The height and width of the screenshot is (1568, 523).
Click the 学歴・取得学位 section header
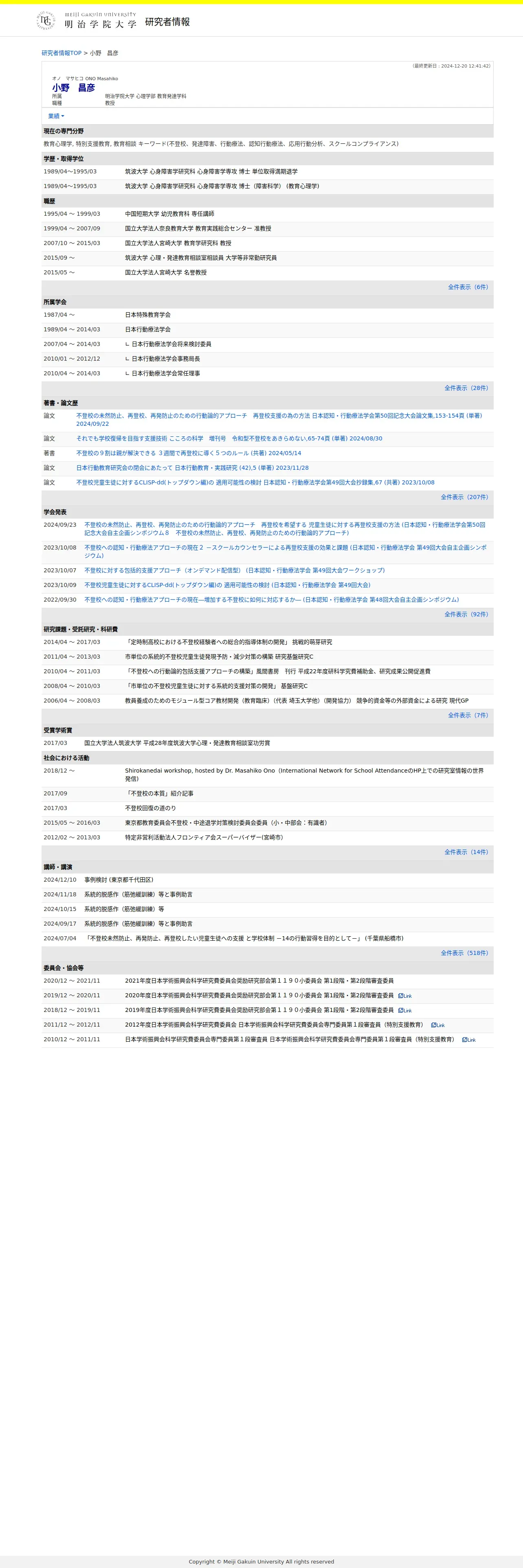267,159
